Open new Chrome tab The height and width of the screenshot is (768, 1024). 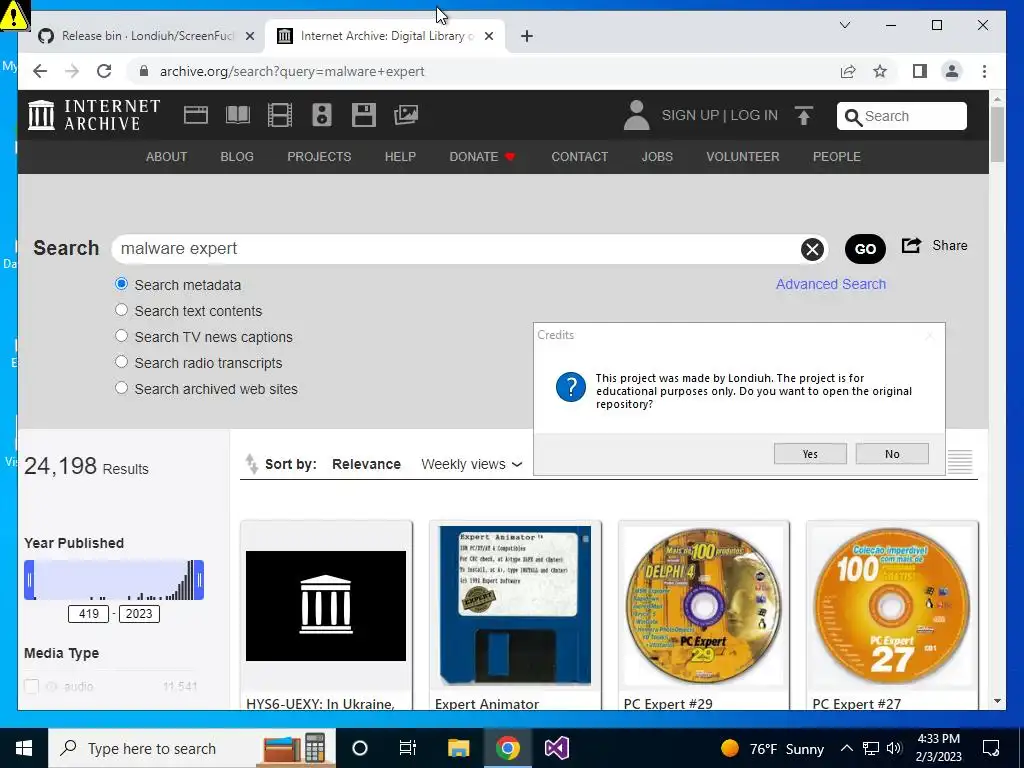527,36
